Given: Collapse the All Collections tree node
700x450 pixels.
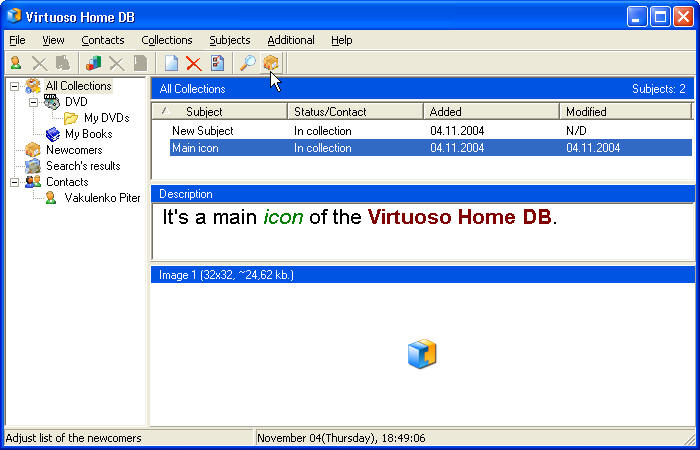Looking at the screenshot, I should [15, 86].
